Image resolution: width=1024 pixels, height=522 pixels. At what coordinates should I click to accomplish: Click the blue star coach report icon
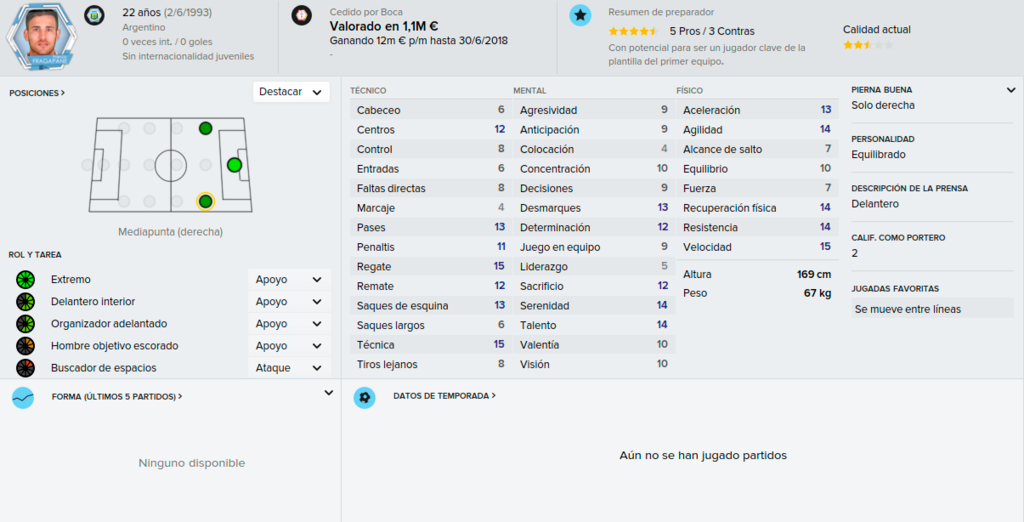[x=580, y=15]
